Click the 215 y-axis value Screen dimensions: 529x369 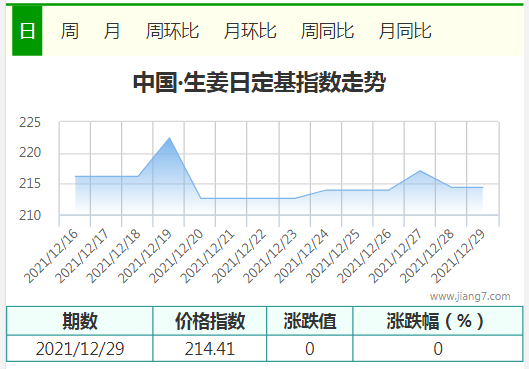(x=30, y=183)
